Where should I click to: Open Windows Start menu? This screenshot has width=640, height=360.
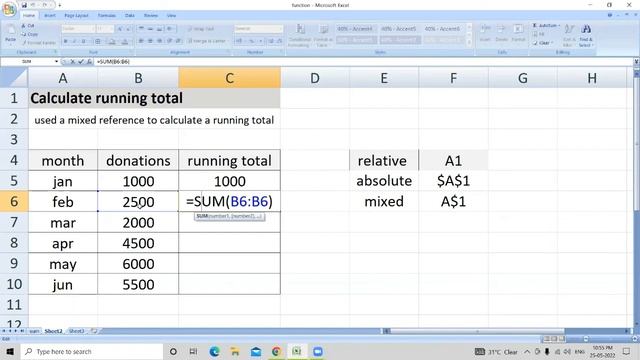[10, 351]
